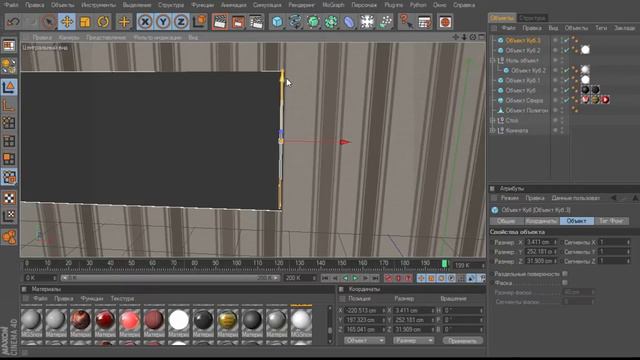Click the Размер X field in attributes
The height and width of the screenshot is (360, 640).
coord(541,242)
